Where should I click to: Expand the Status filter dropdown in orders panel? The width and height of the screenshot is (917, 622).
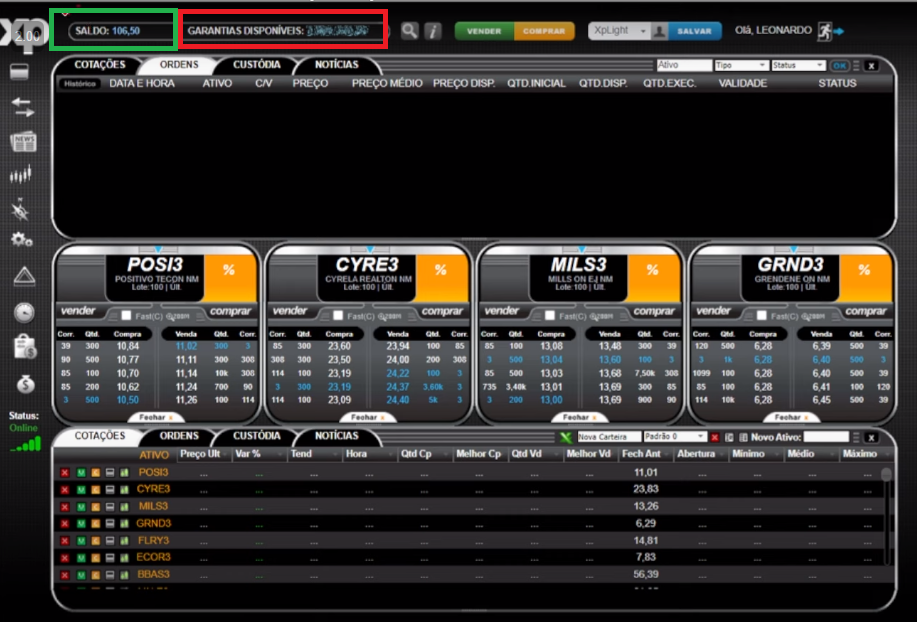[797, 65]
